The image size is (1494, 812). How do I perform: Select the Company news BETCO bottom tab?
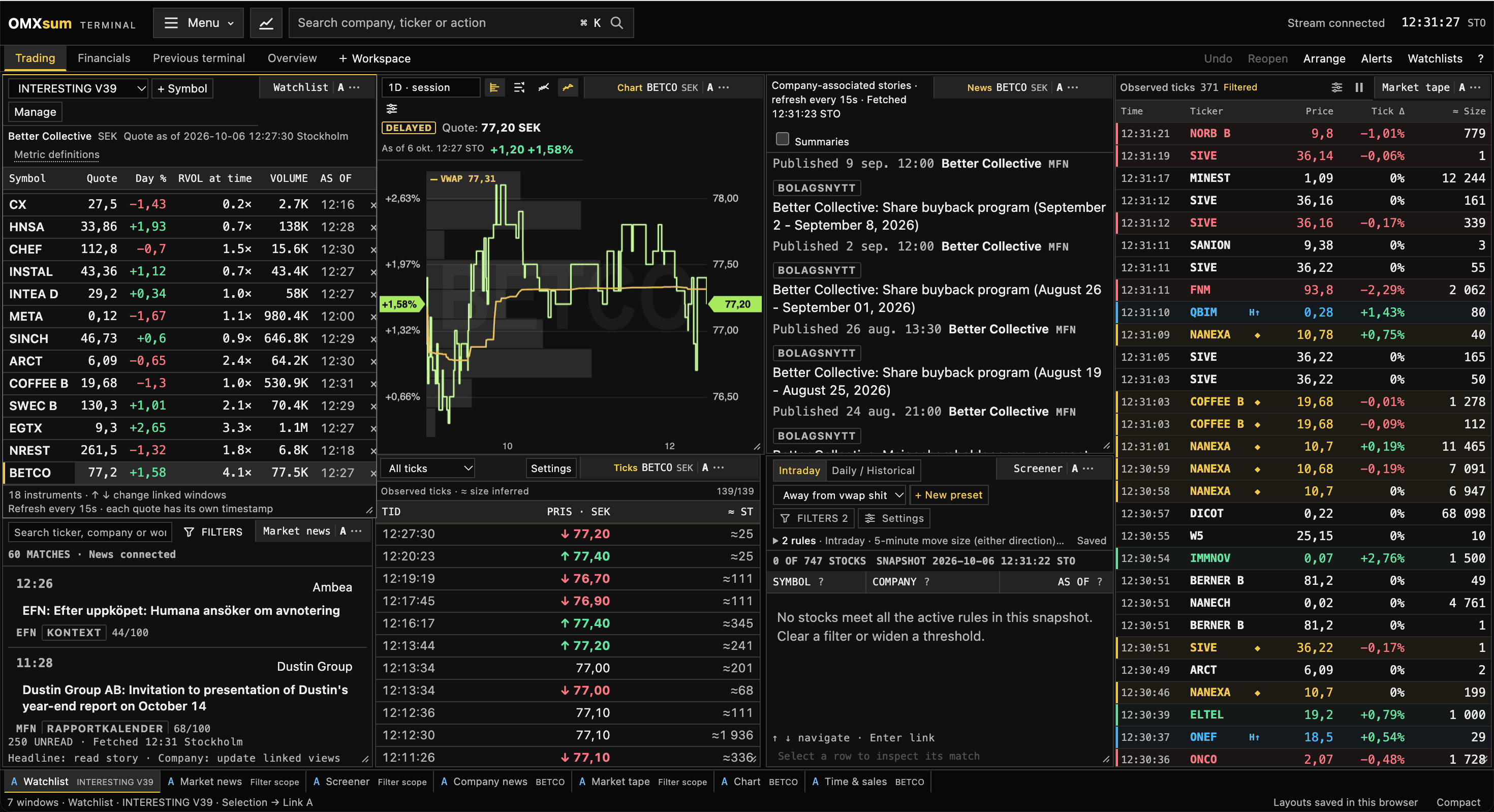point(503,782)
